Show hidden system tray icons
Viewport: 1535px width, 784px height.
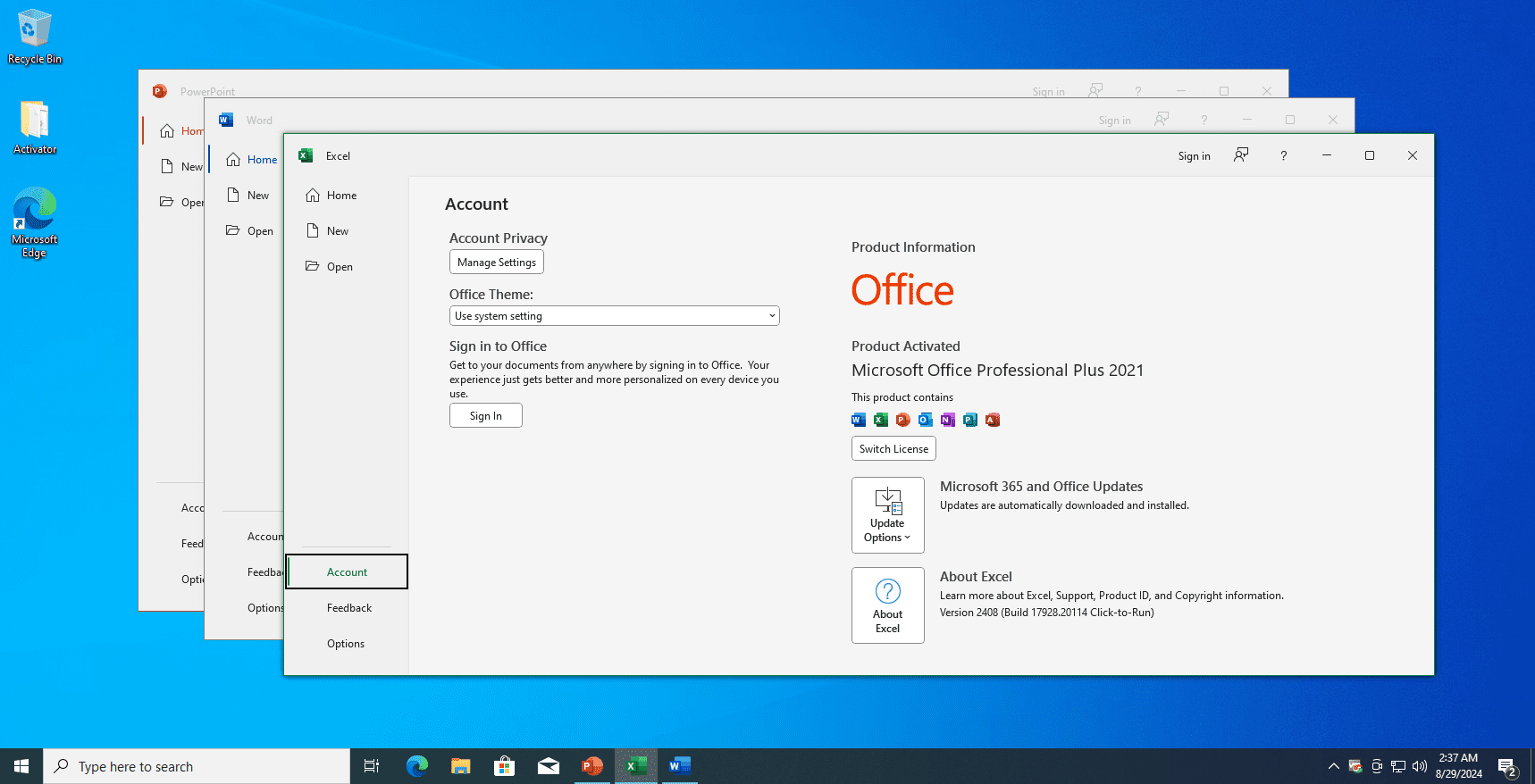pyautogui.click(x=1334, y=766)
